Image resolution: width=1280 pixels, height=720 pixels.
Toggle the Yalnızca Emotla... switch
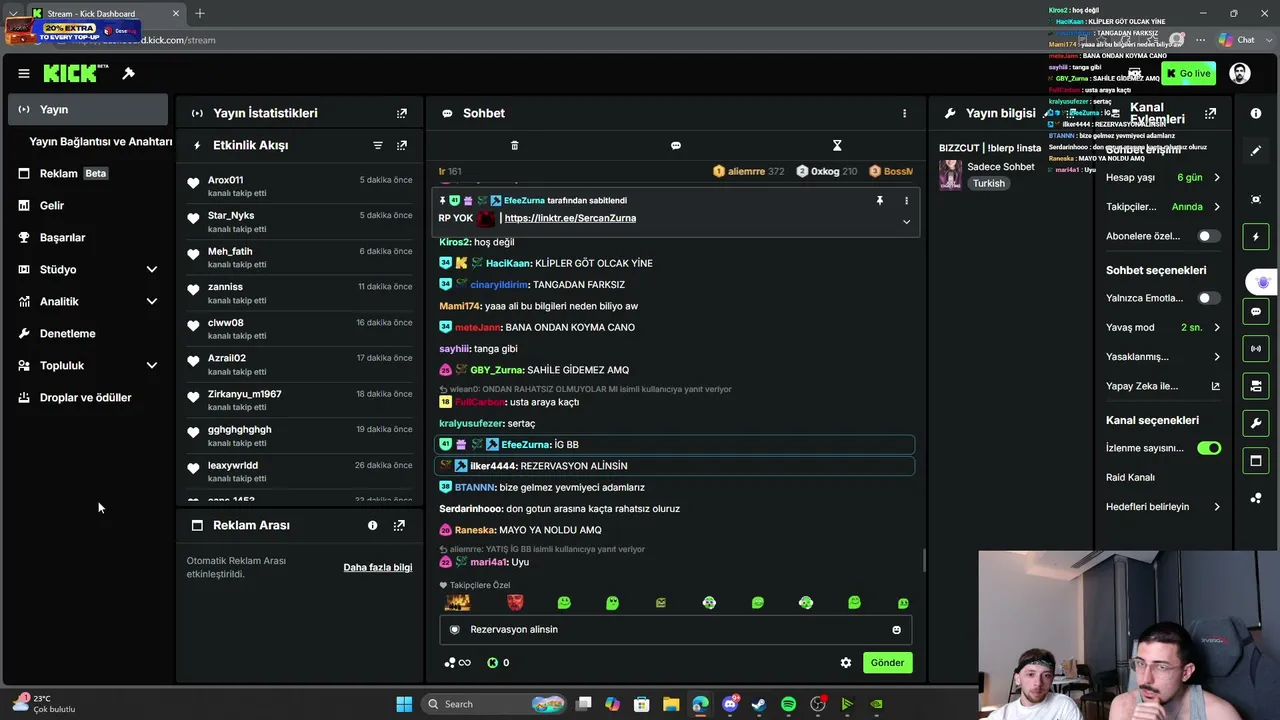click(x=1208, y=298)
